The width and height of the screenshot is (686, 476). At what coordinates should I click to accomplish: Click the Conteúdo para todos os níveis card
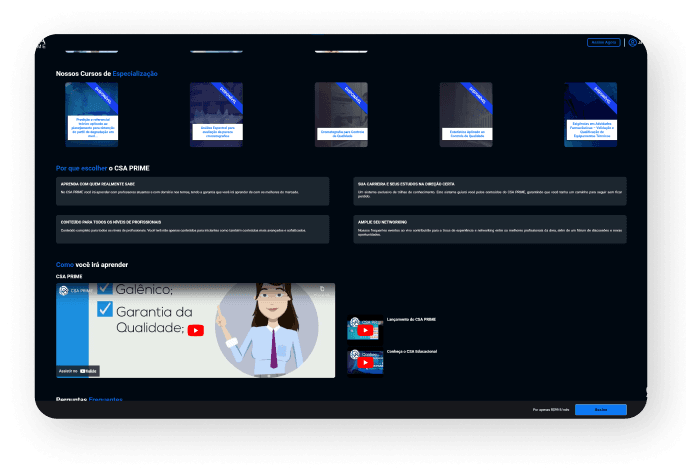tap(192, 228)
